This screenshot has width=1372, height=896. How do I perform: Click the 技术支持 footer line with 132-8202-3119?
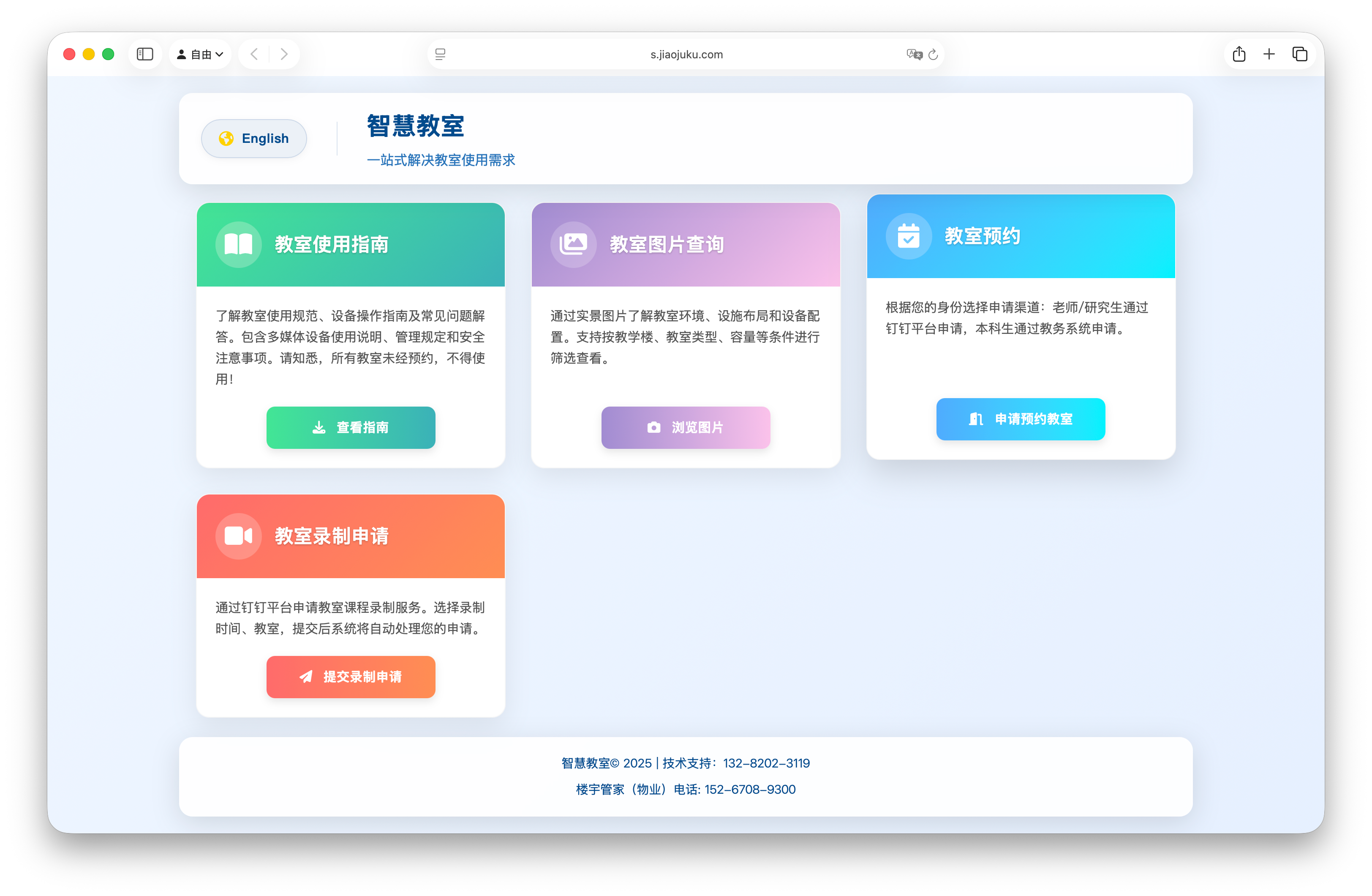686,763
